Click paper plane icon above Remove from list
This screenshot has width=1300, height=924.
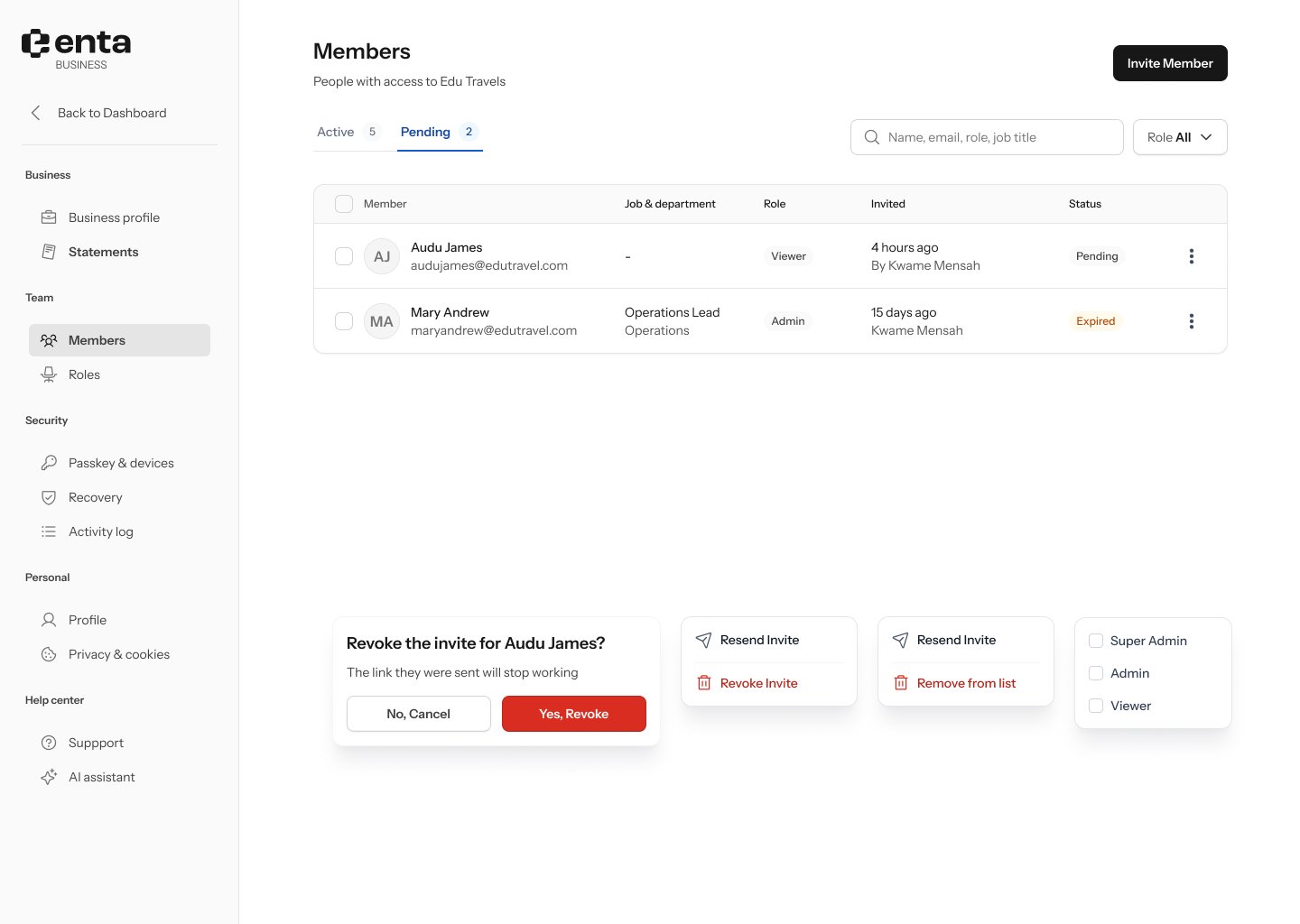[x=901, y=640]
